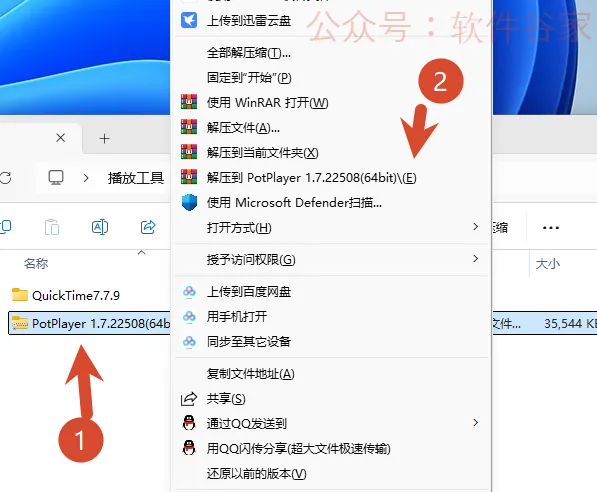Click the PotPlayer zip archive icon
This screenshot has height=492, width=597.
19,323
